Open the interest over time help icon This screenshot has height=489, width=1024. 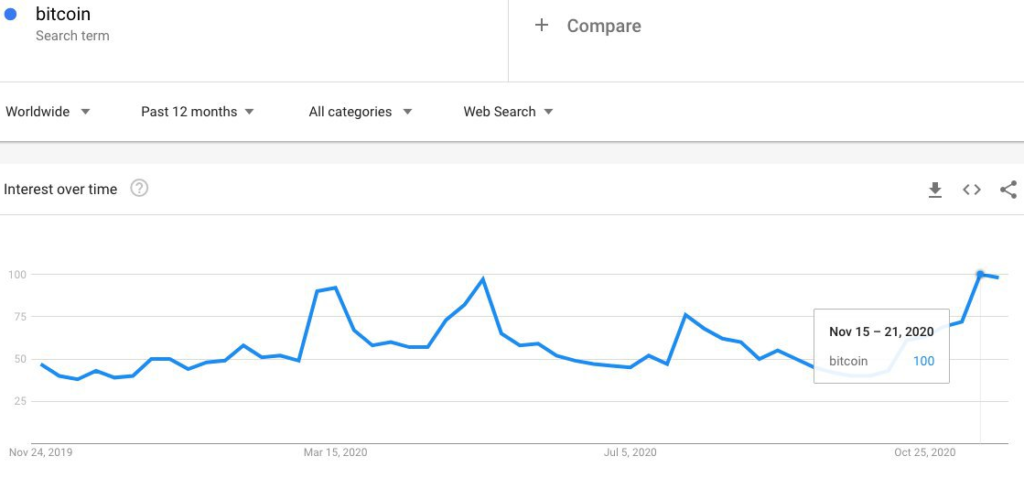(139, 189)
